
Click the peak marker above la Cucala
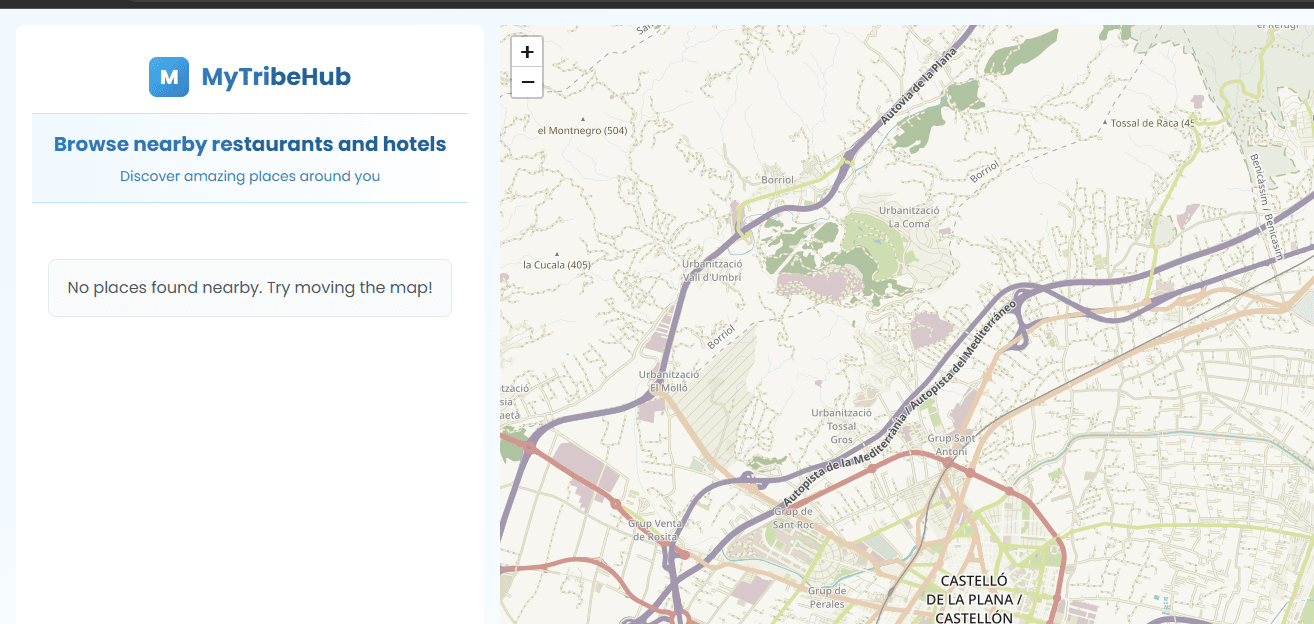coord(557,254)
